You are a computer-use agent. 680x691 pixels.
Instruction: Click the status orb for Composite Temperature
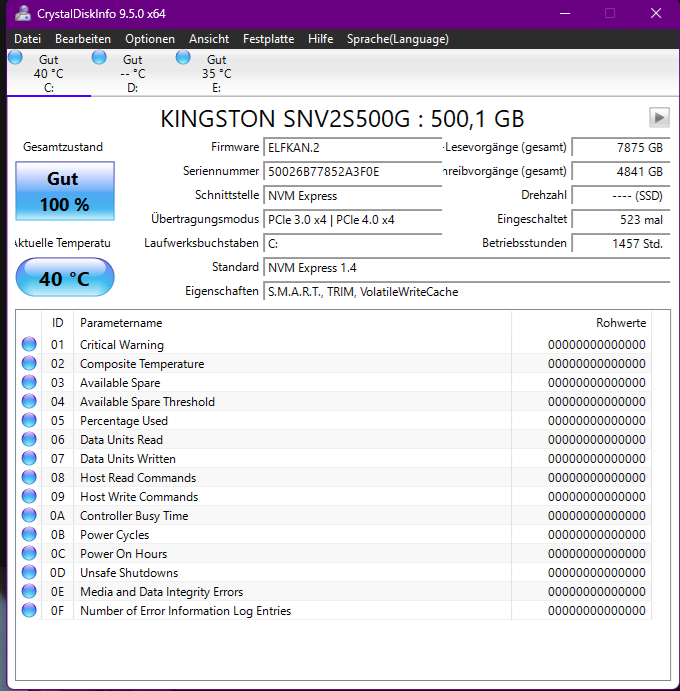point(29,363)
